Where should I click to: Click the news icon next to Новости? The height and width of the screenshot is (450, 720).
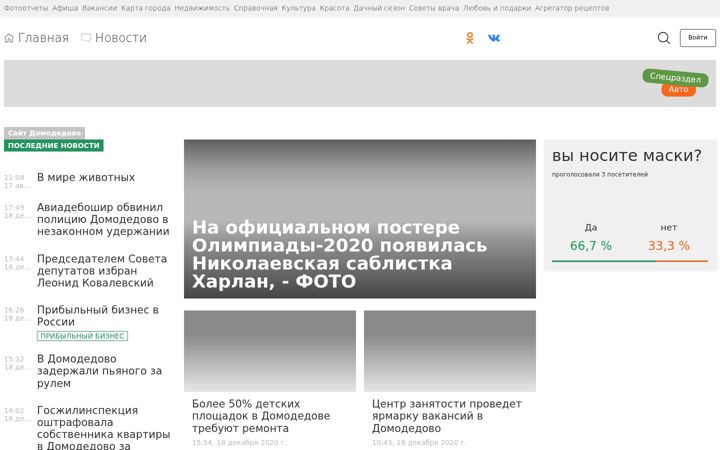click(x=86, y=37)
